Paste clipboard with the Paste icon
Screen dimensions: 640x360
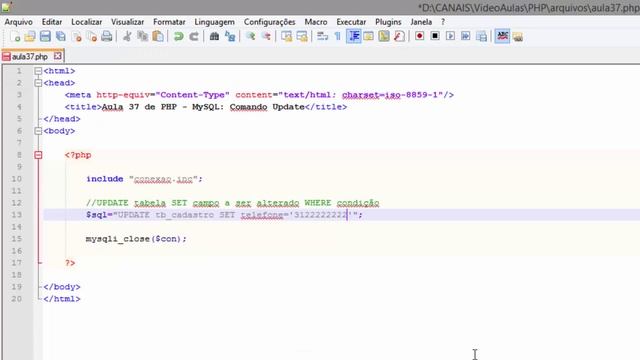coord(158,37)
